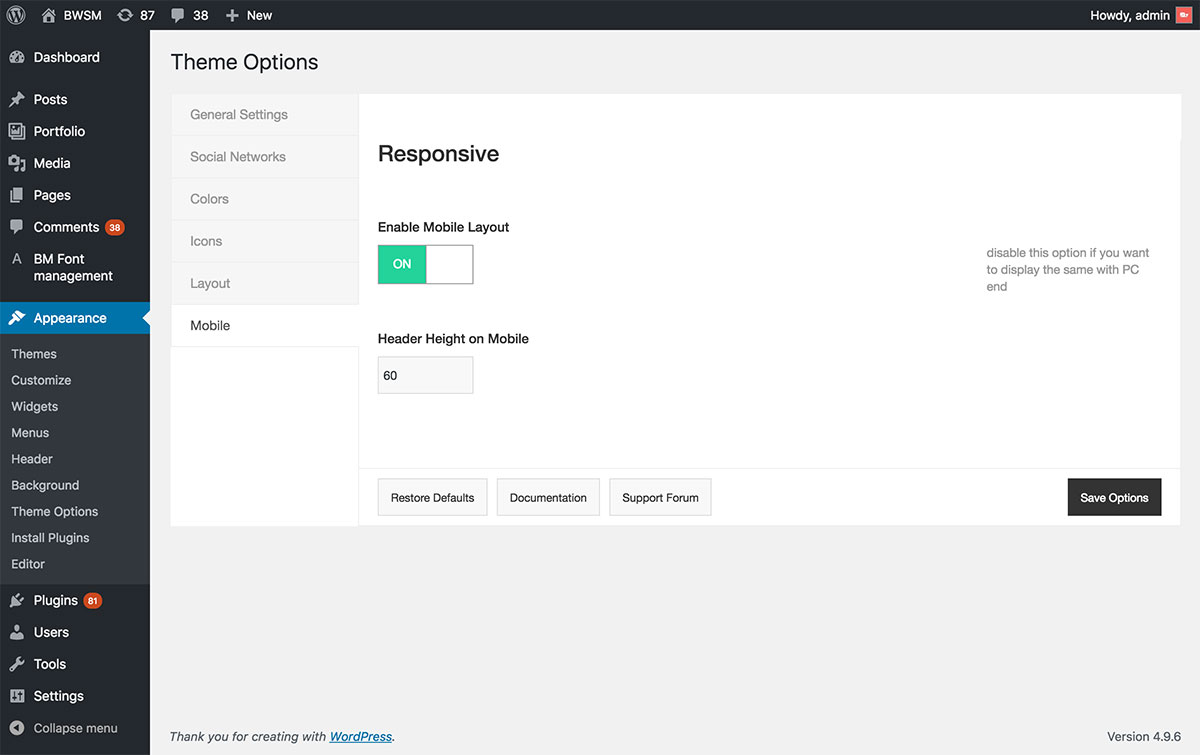Click the Responsive section heading
This screenshot has width=1200, height=755.
coord(438,154)
